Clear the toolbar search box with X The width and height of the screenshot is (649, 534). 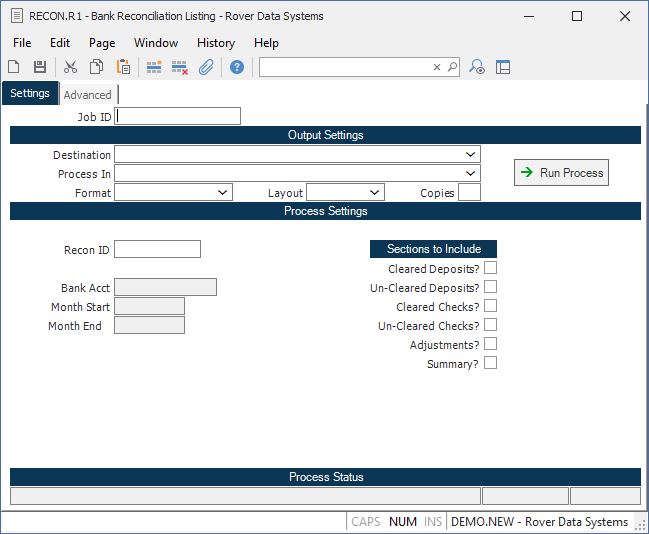(437, 67)
